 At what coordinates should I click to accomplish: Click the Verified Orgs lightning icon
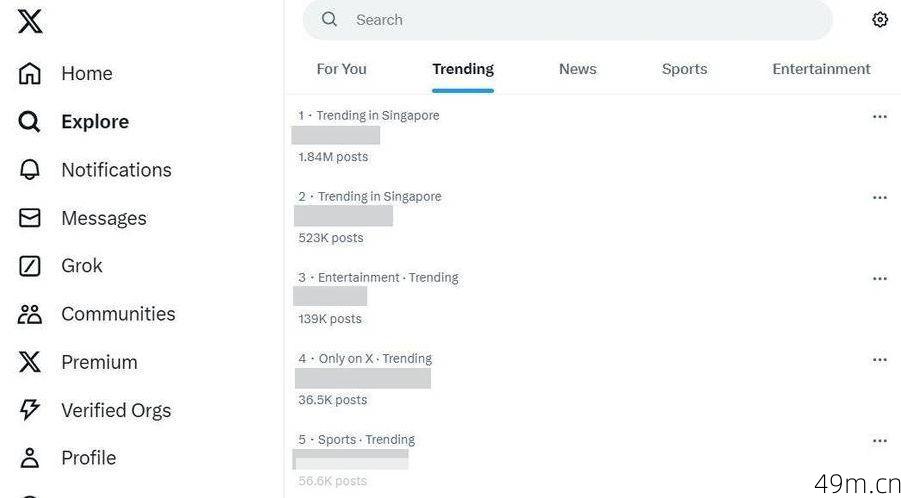coord(29,410)
